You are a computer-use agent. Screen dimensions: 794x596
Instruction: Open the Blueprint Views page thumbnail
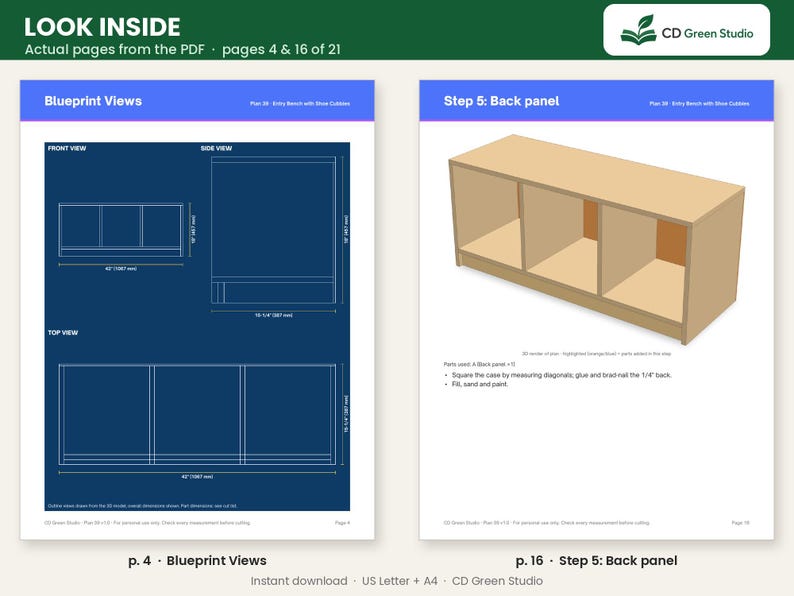[197, 309]
